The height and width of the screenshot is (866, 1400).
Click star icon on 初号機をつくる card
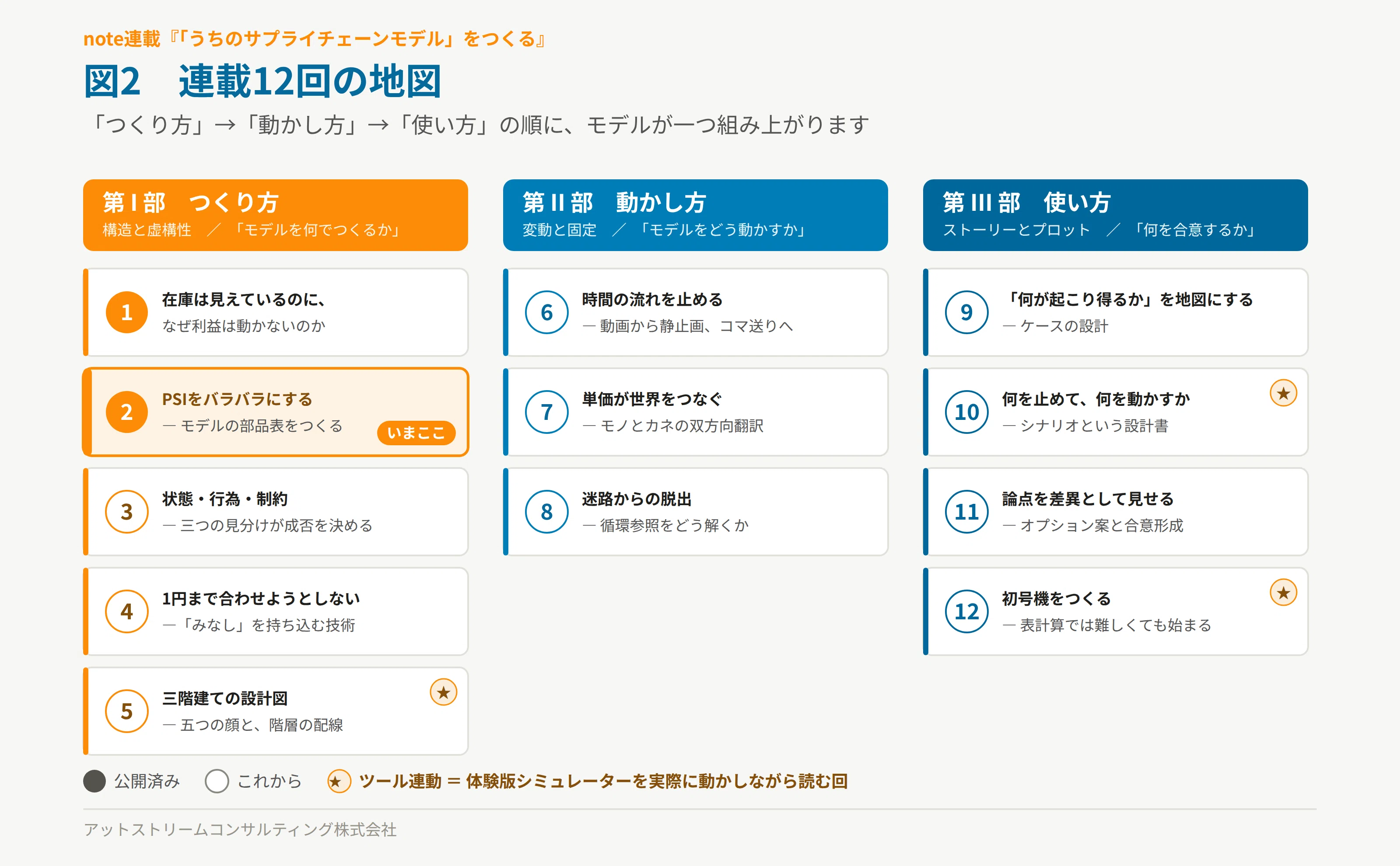click(1283, 592)
